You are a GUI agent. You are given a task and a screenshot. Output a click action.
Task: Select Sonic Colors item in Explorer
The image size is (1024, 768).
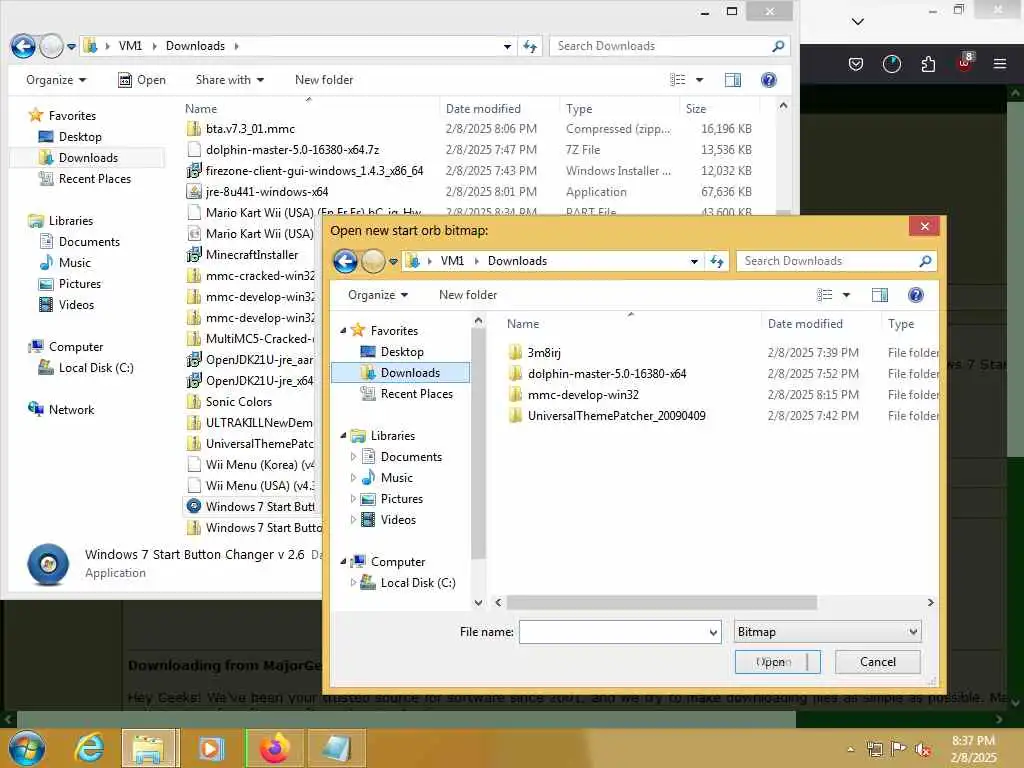(229, 402)
